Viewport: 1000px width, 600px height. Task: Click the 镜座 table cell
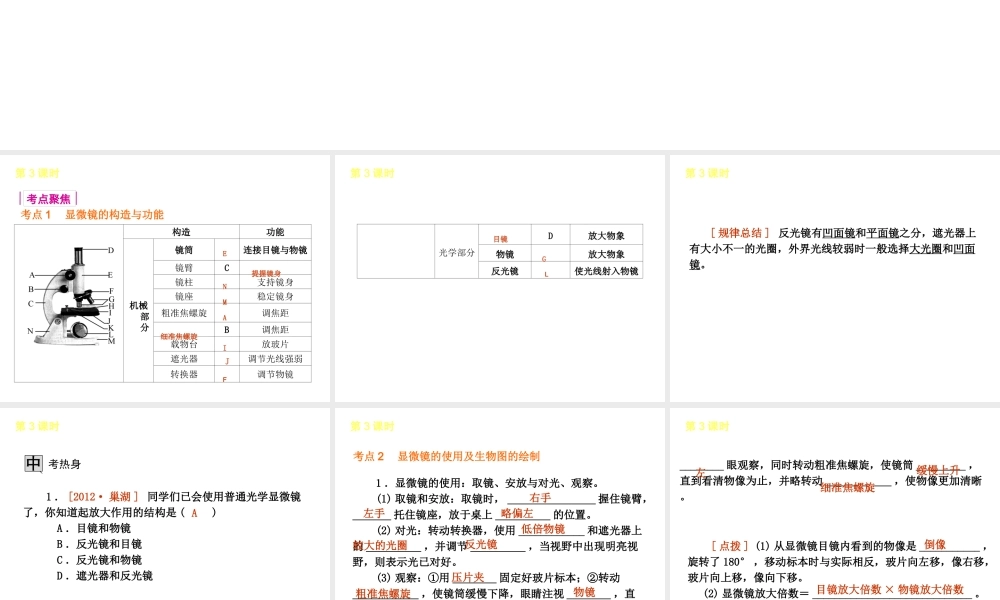[x=184, y=296]
